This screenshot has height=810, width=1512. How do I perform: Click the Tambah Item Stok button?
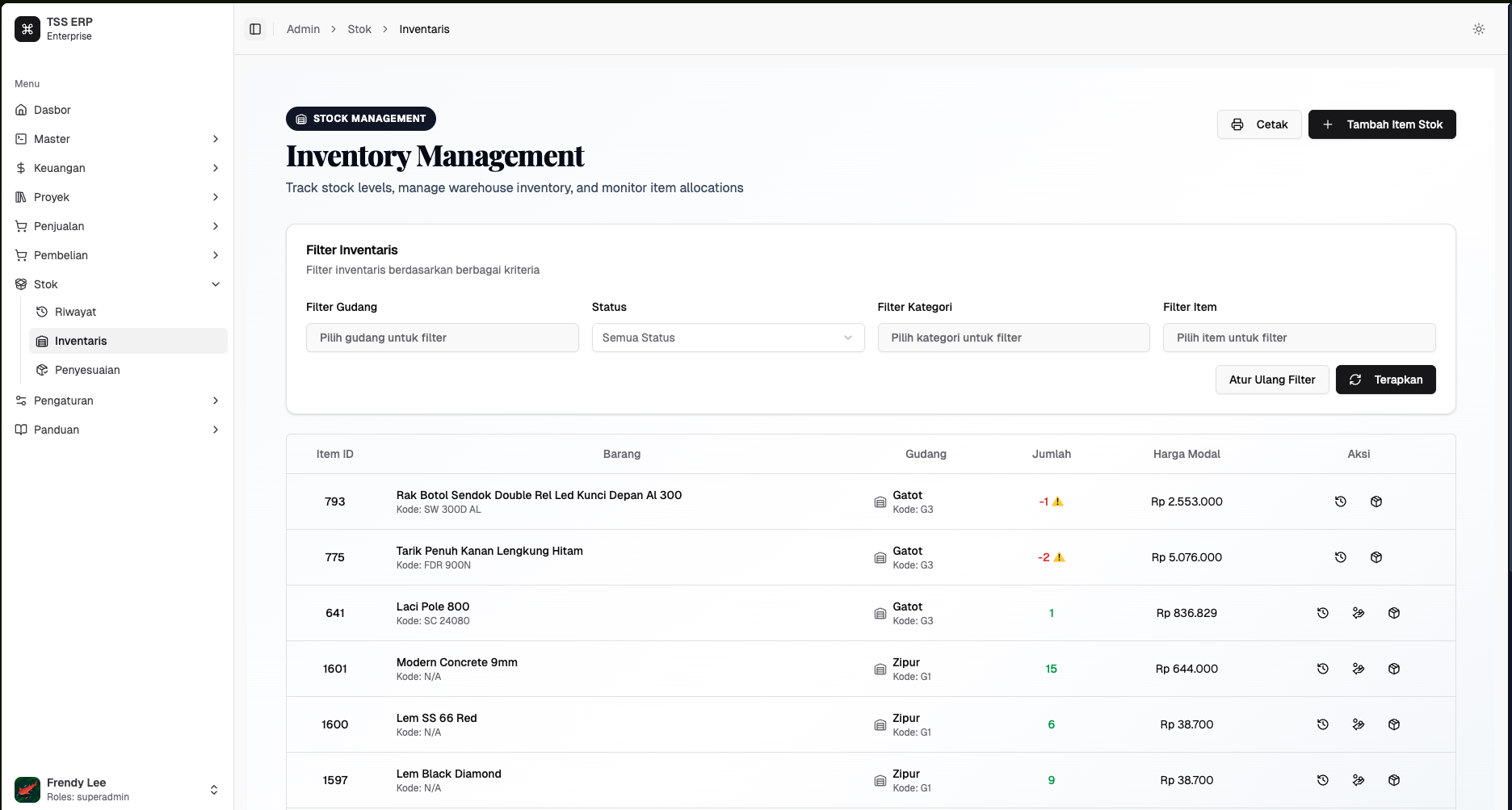click(x=1382, y=124)
